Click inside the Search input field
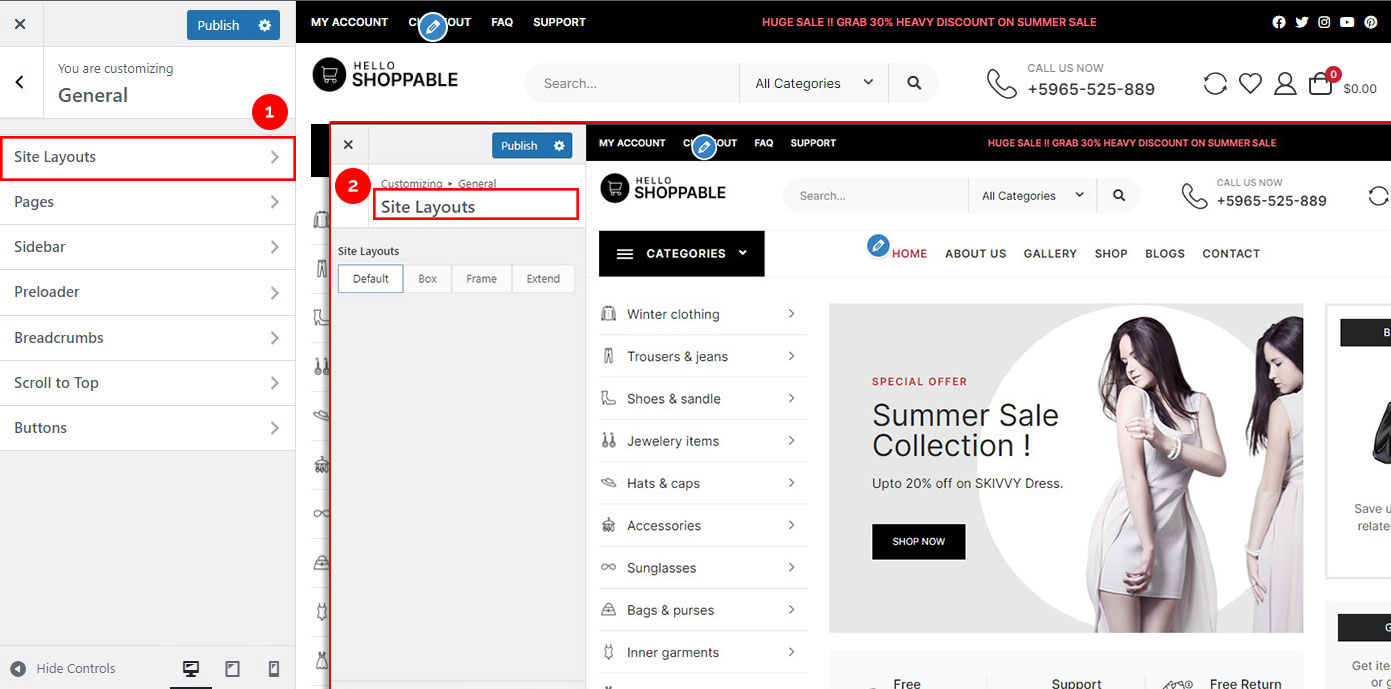Image resolution: width=1391 pixels, height=689 pixels. point(630,83)
